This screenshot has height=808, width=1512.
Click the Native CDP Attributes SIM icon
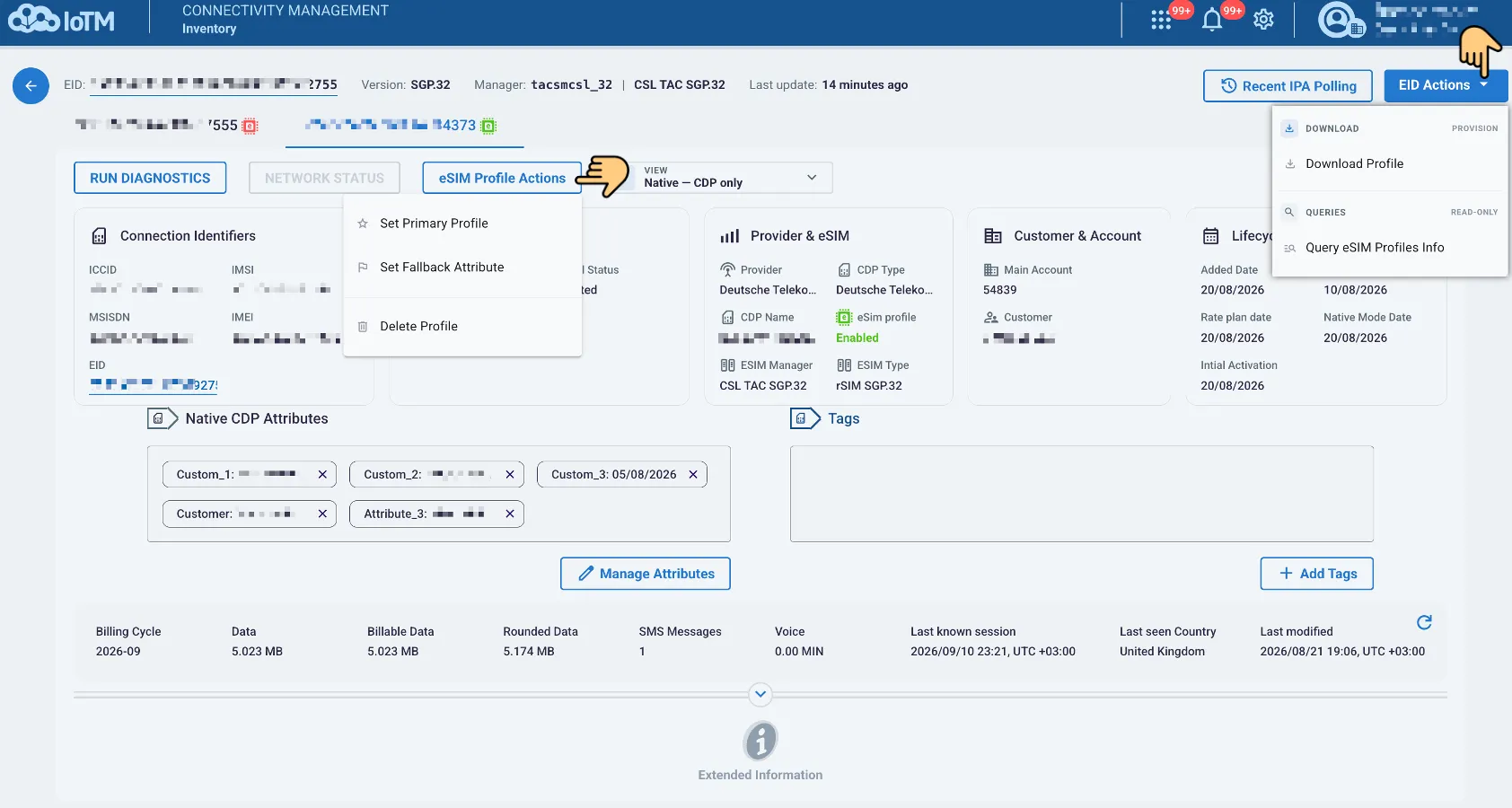(x=163, y=418)
